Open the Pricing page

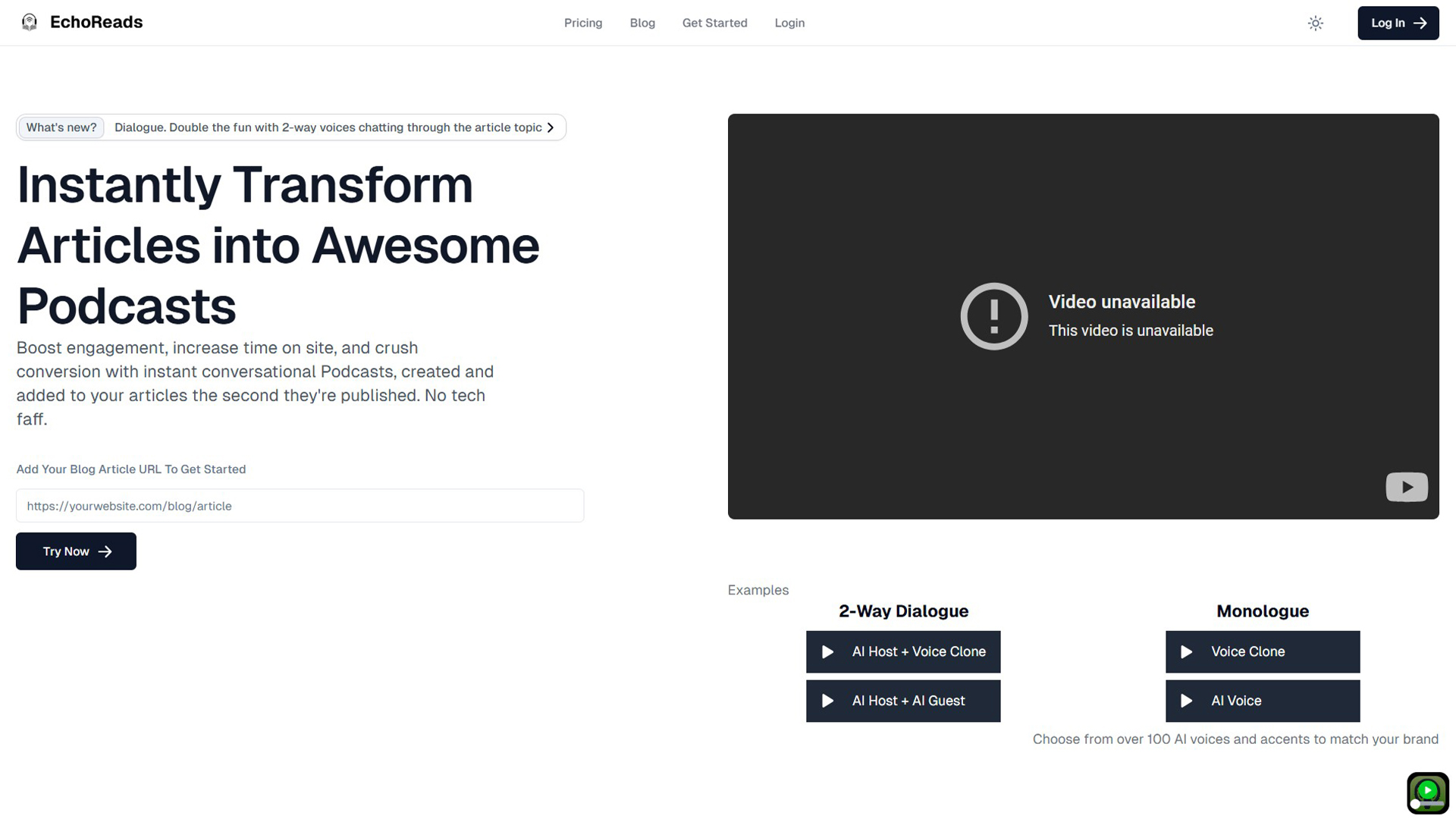[x=583, y=23]
